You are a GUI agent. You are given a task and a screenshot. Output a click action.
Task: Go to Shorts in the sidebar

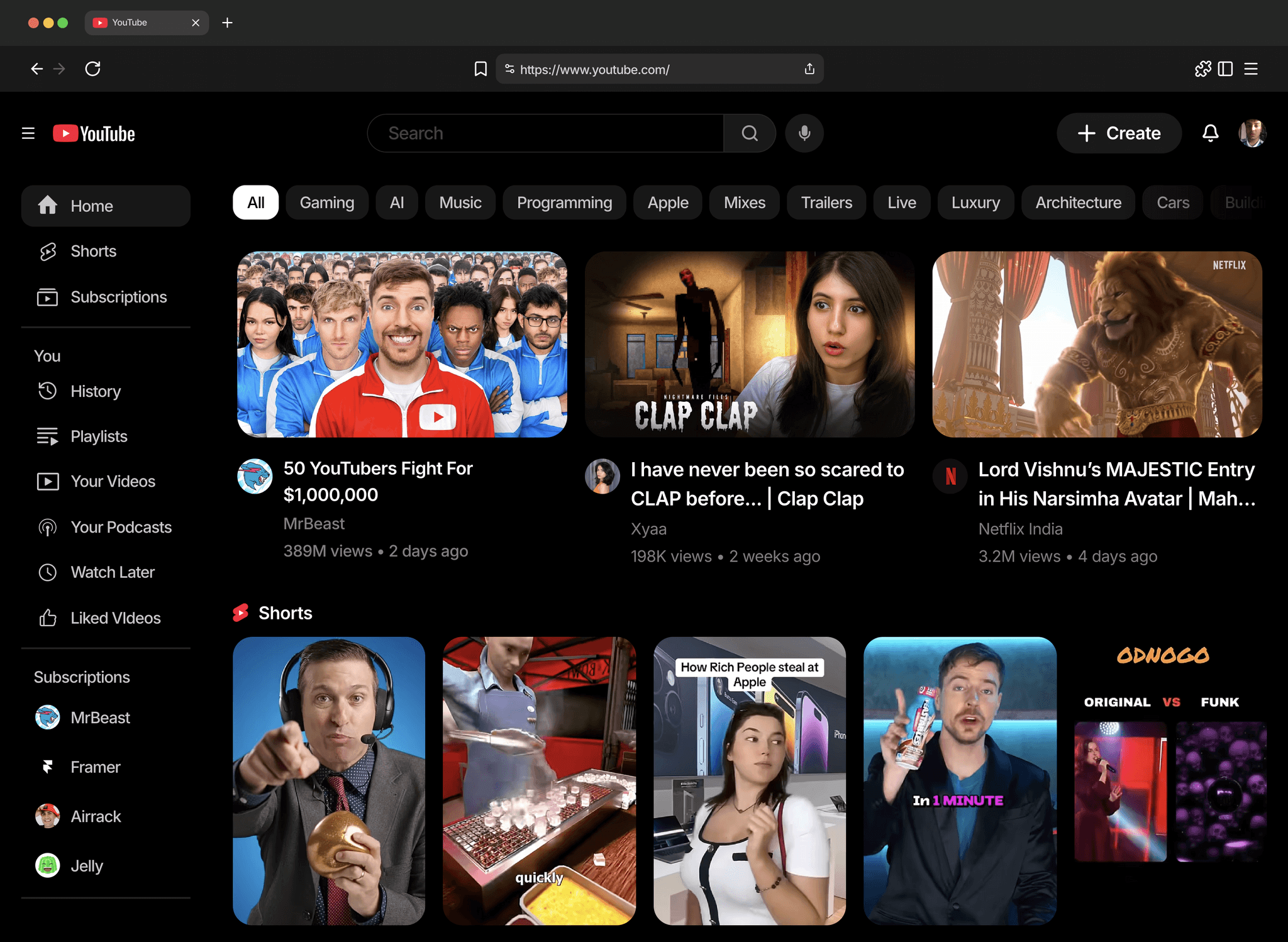106,251
